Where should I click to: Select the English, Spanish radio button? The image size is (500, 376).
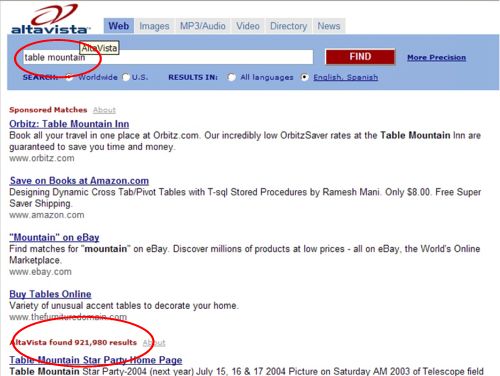coord(304,77)
